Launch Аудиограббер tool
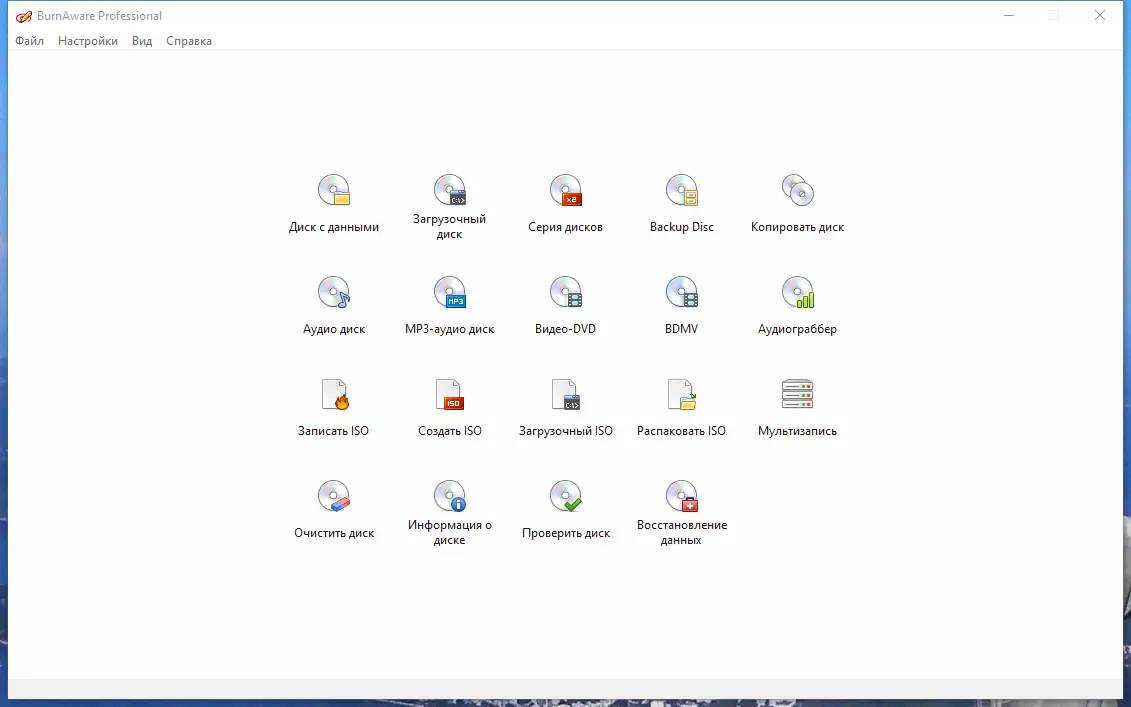The height and width of the screenshot is (707, 1131). [797, 292]
